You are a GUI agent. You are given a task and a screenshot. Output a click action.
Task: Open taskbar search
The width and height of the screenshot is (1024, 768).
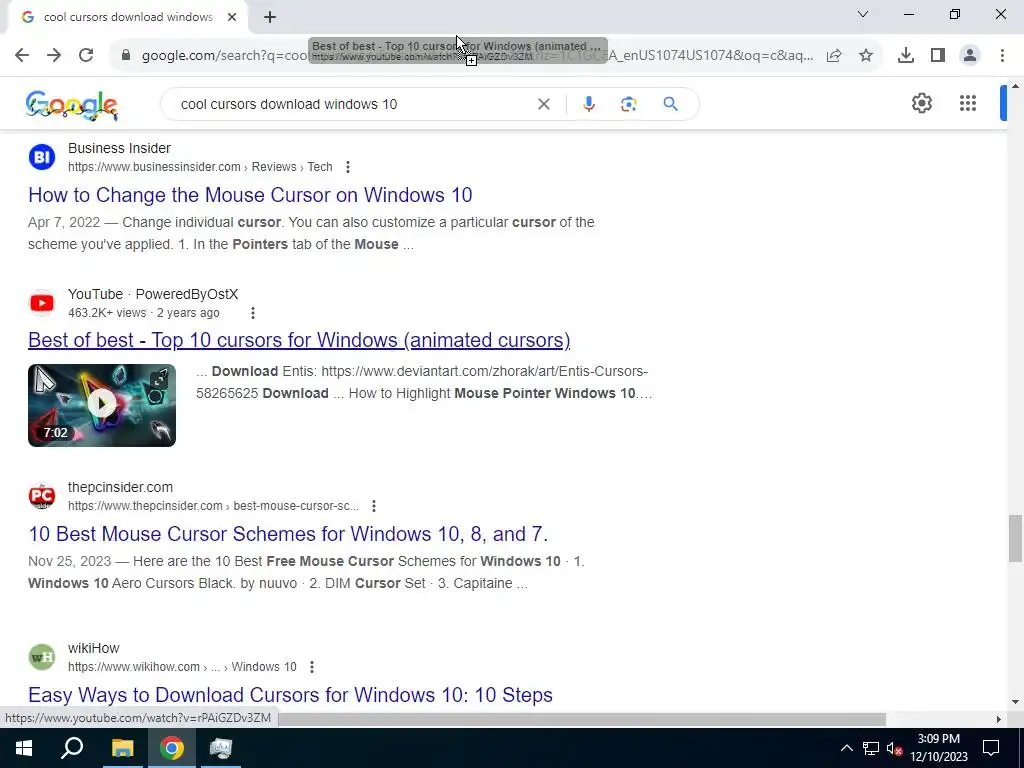72,748
